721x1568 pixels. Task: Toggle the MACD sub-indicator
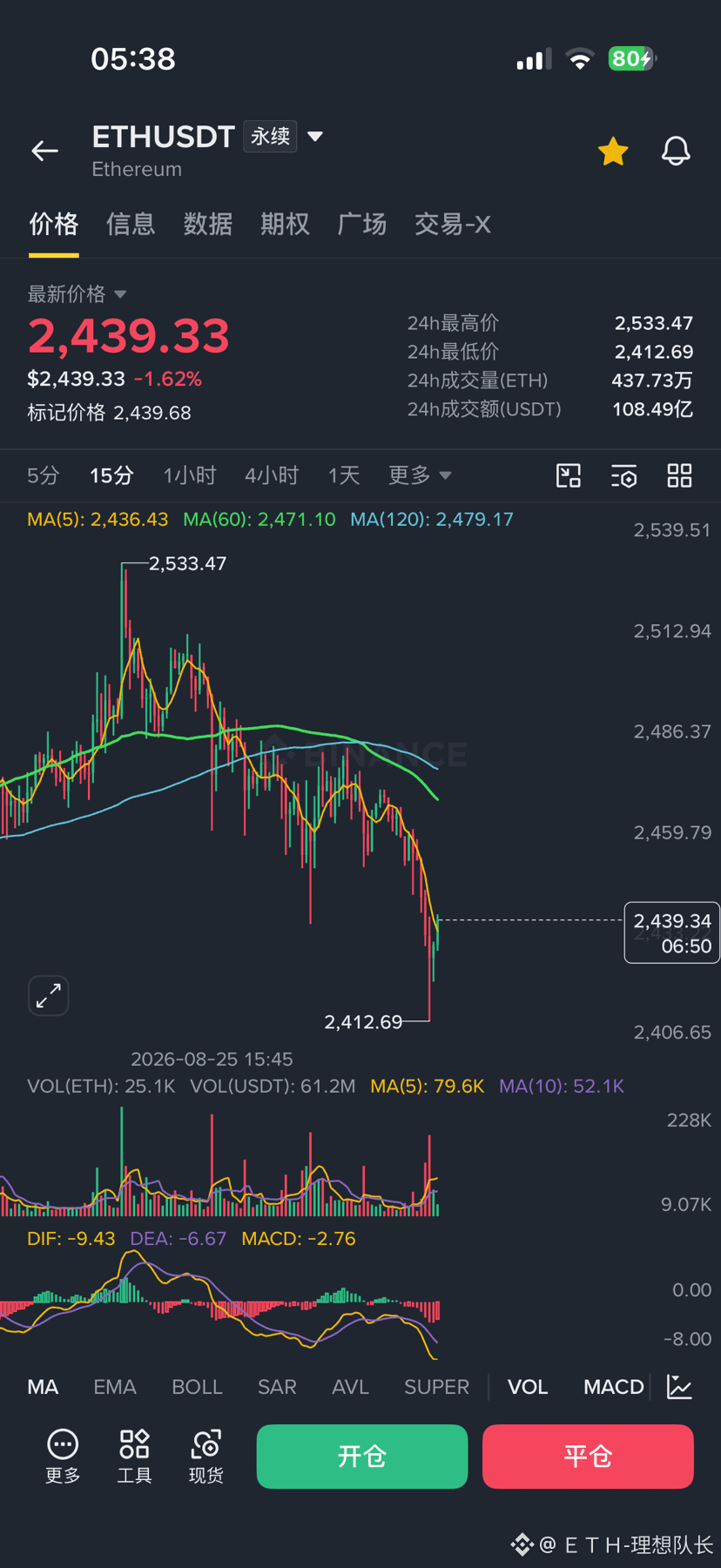pyautogui.click(x=614, y=1387)
